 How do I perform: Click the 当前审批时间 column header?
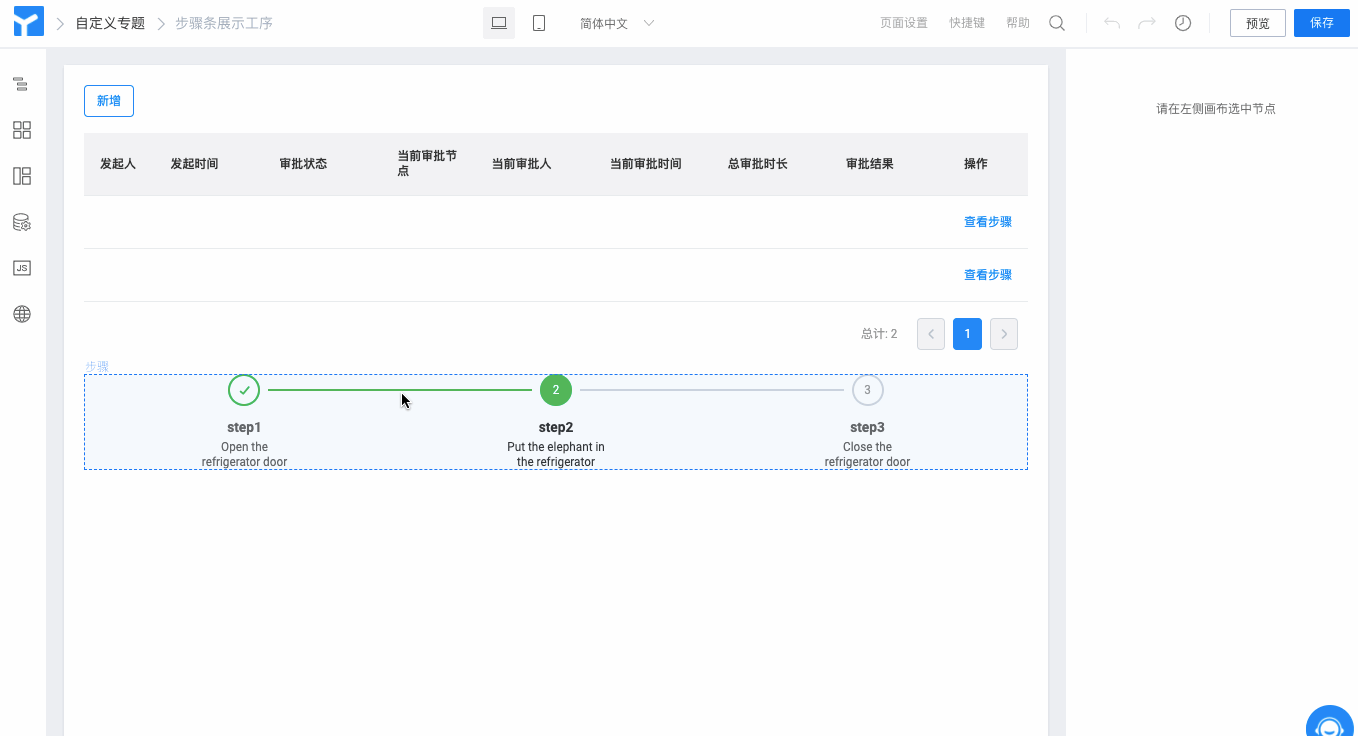(x=646, y=164)
